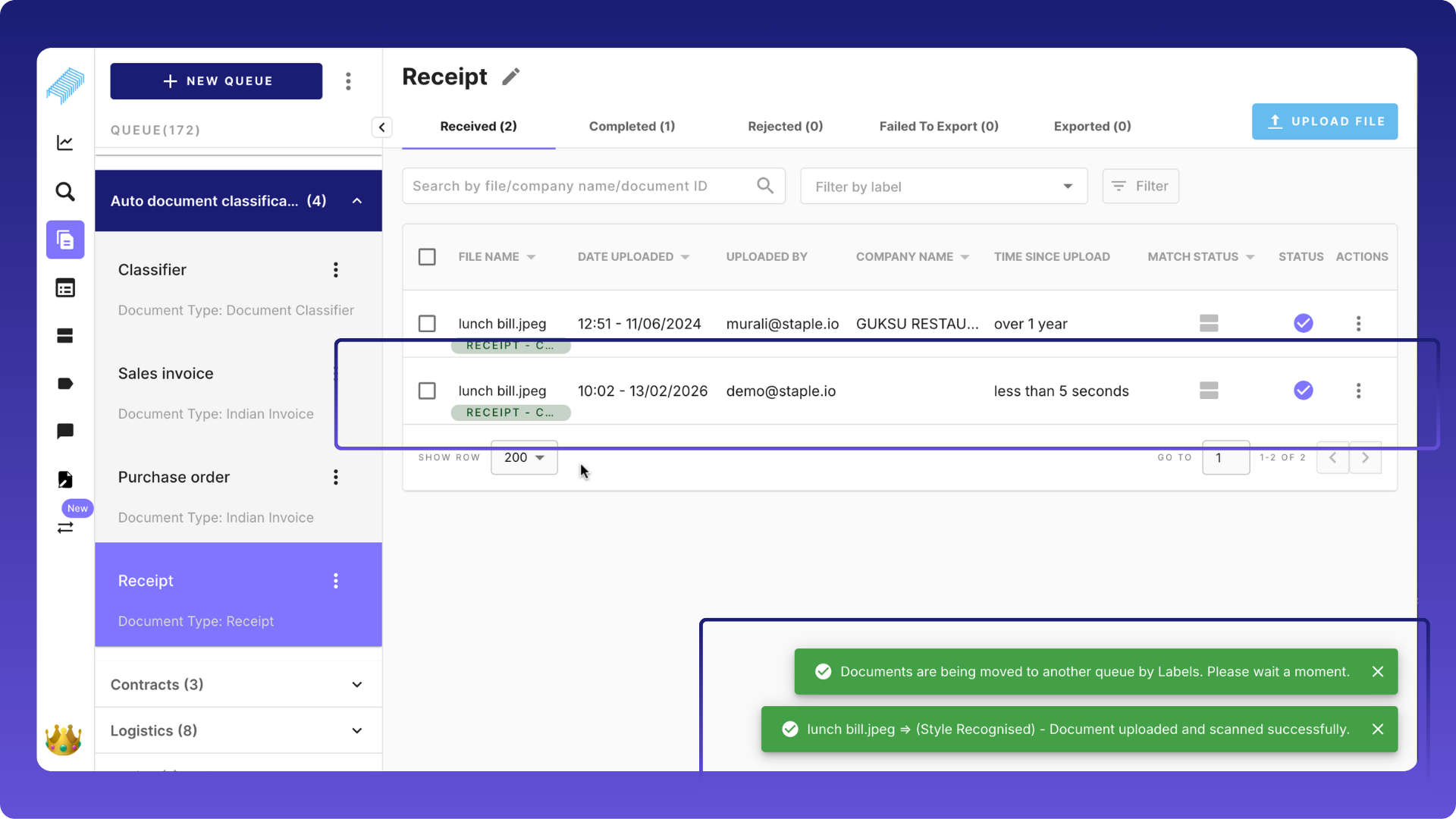Switch to the Completed (1) tab
Viewport: 1456px width, 819px height.
pyautogui.click(x=632, y=127)
